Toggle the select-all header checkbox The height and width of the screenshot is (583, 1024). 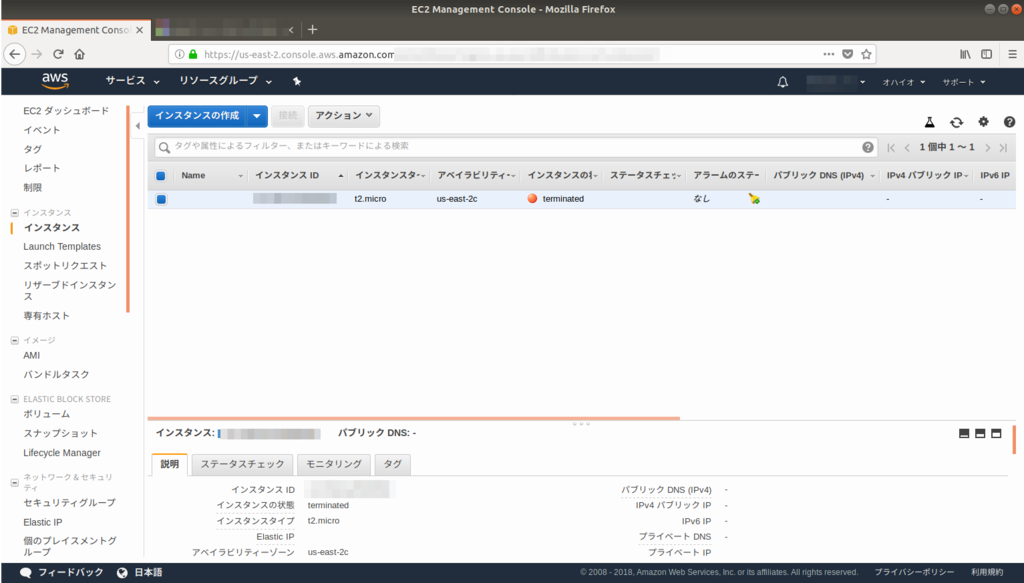pos(161,176)
